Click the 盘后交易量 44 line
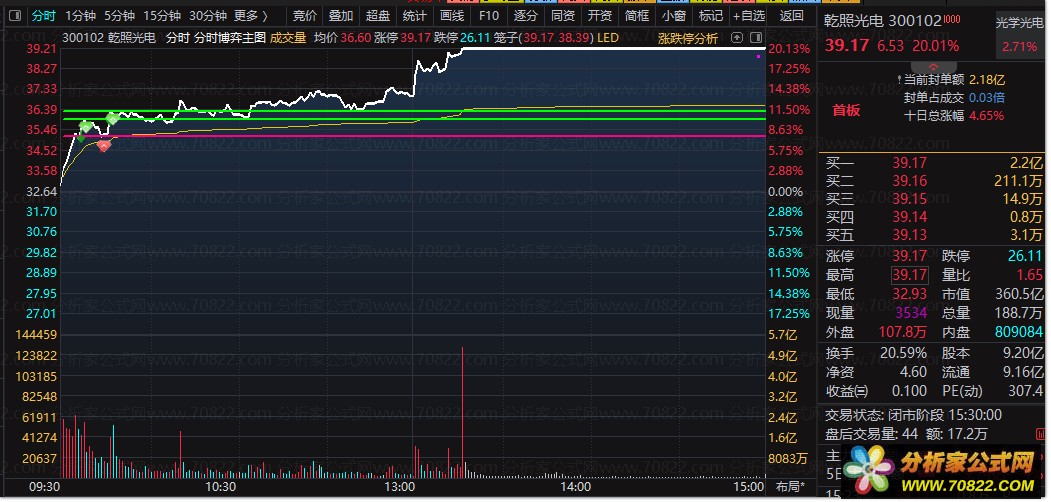This screenshot has height=502, width=1051. tap(906, 434)
